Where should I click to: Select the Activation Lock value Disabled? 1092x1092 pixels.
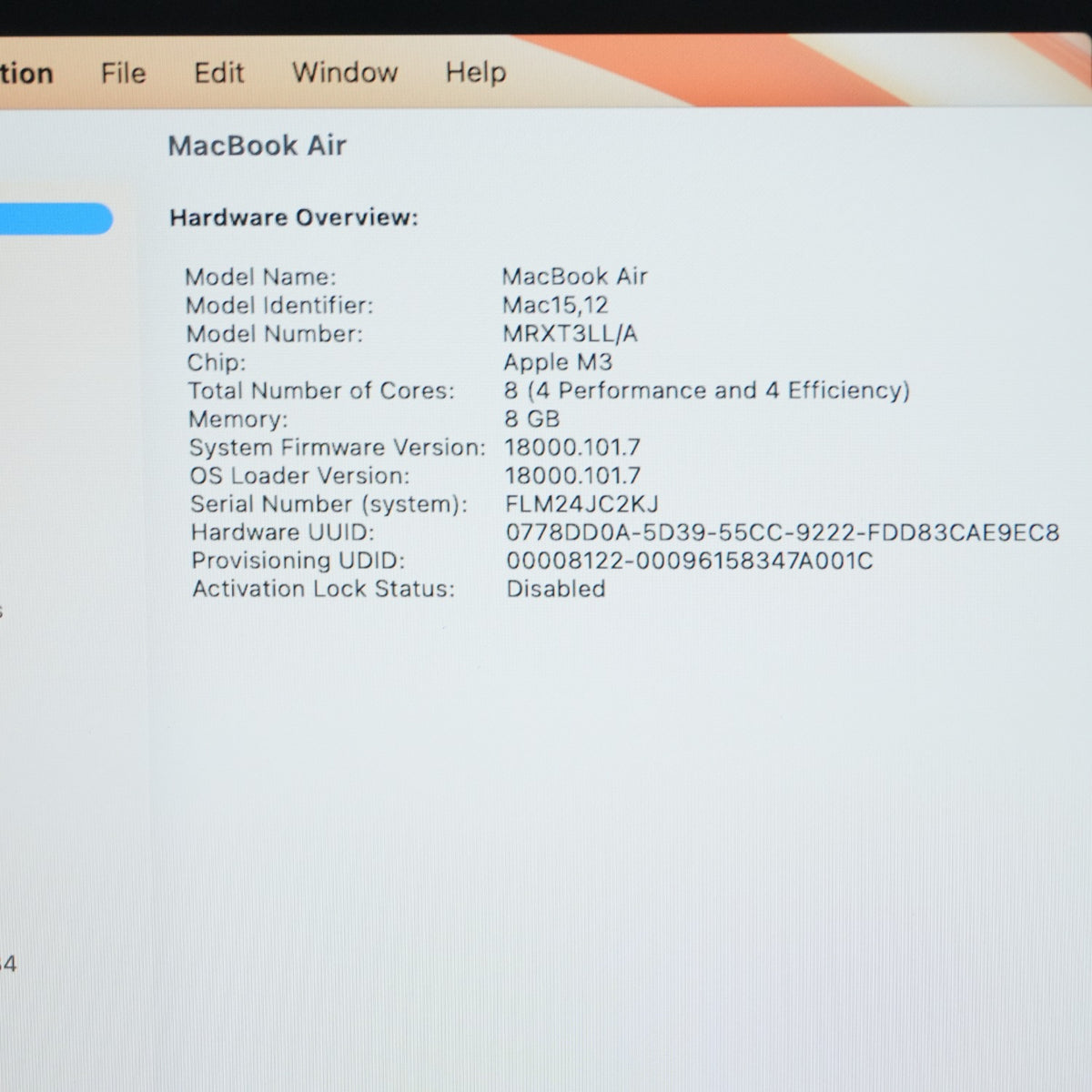pos(556,589)
